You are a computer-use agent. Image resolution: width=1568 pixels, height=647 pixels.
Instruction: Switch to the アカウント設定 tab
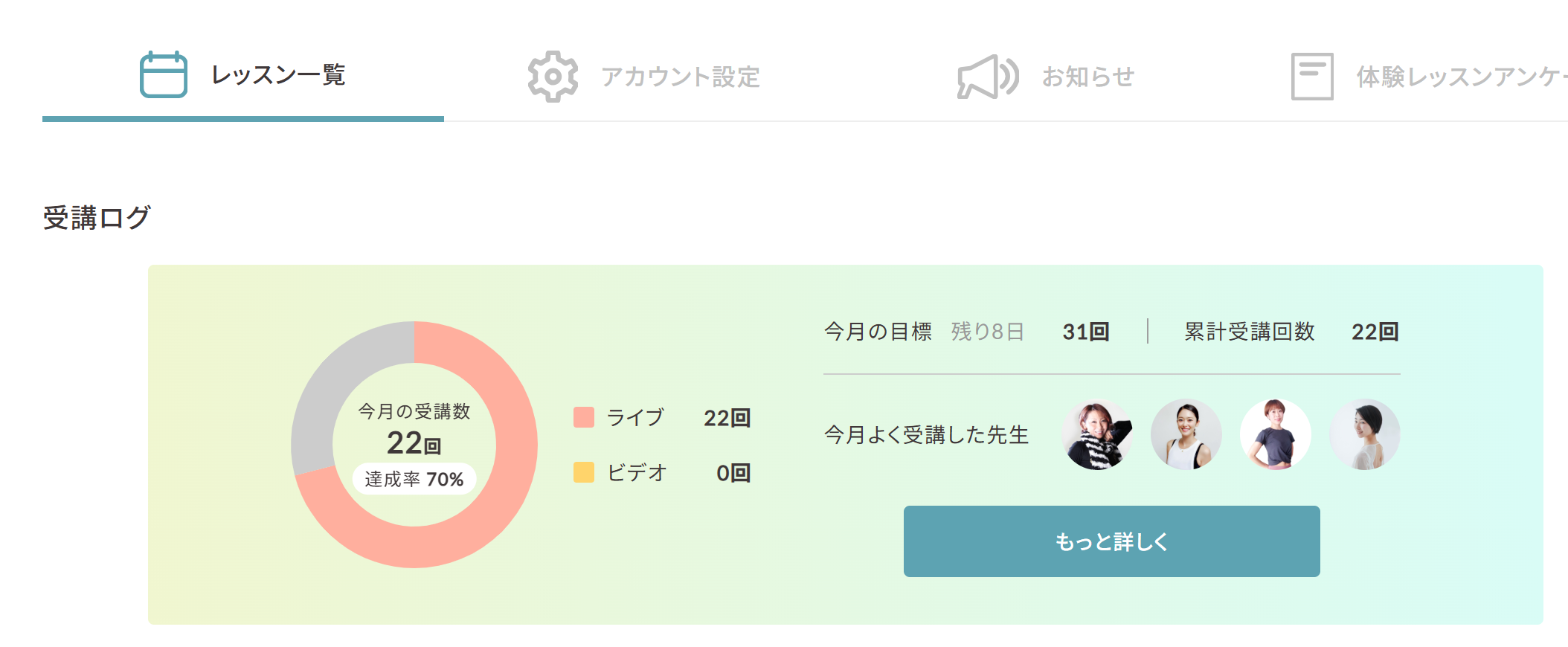(x=680, y=77)
